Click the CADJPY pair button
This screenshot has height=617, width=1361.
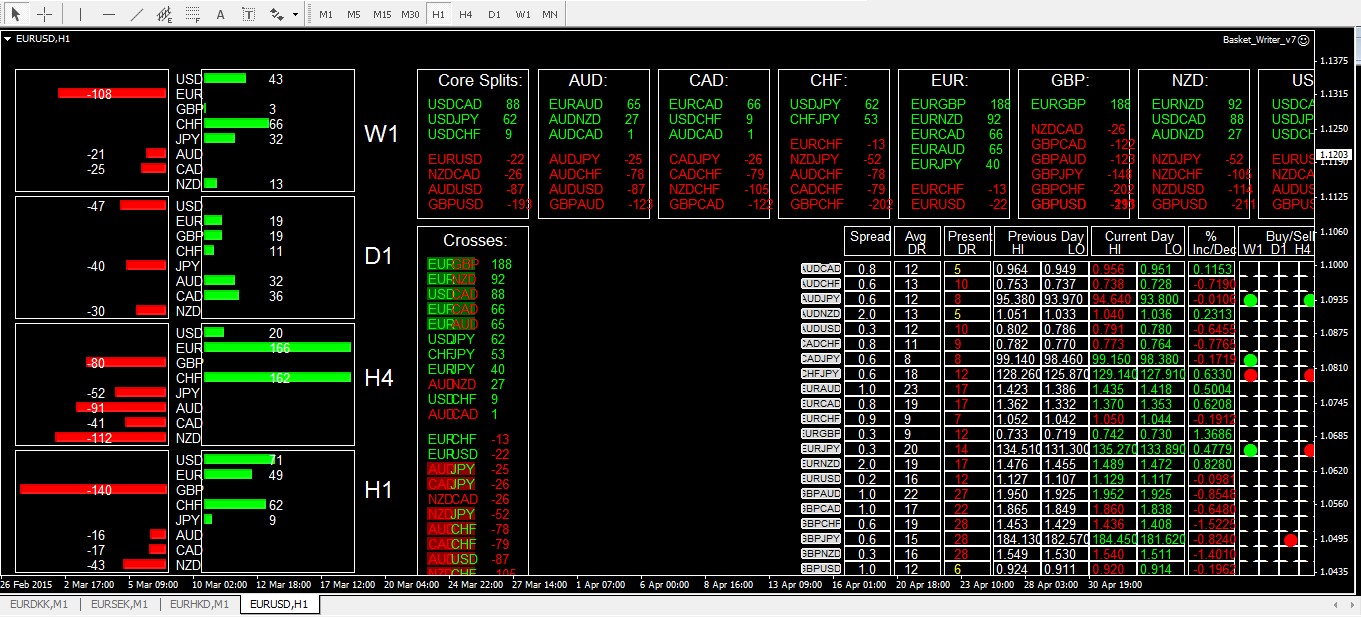pos(822,359)
